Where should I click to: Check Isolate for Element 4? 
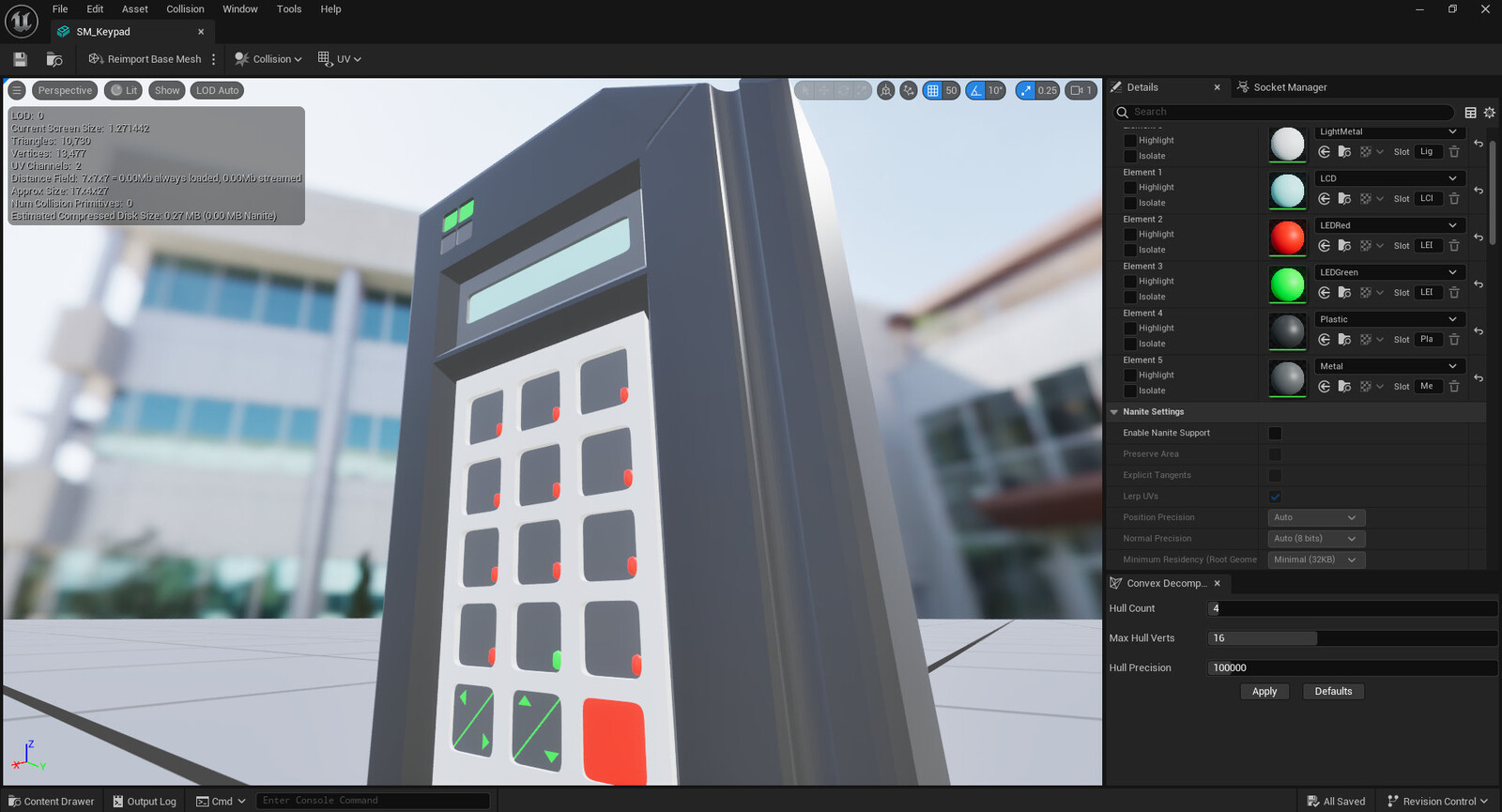click(1130, 344)
